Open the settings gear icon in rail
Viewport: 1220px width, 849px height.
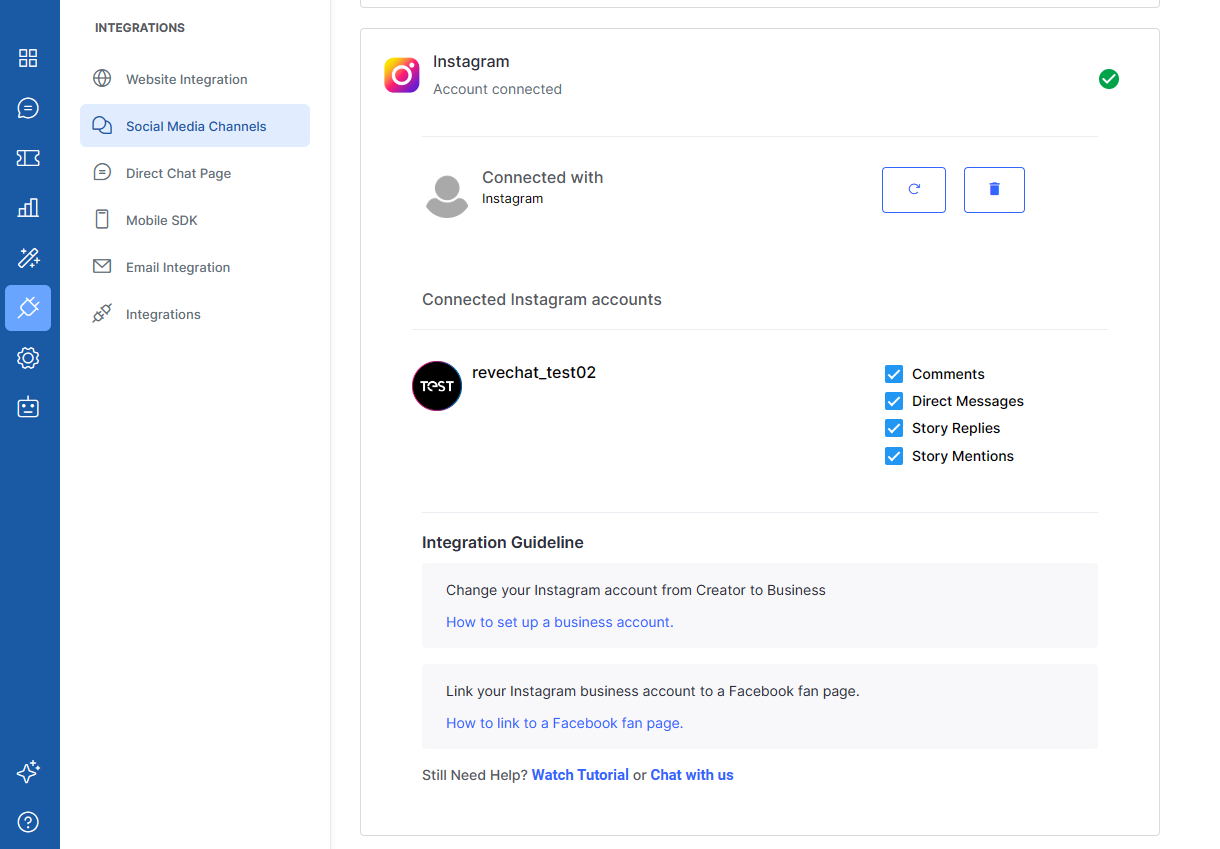click(x=28, y=358)
